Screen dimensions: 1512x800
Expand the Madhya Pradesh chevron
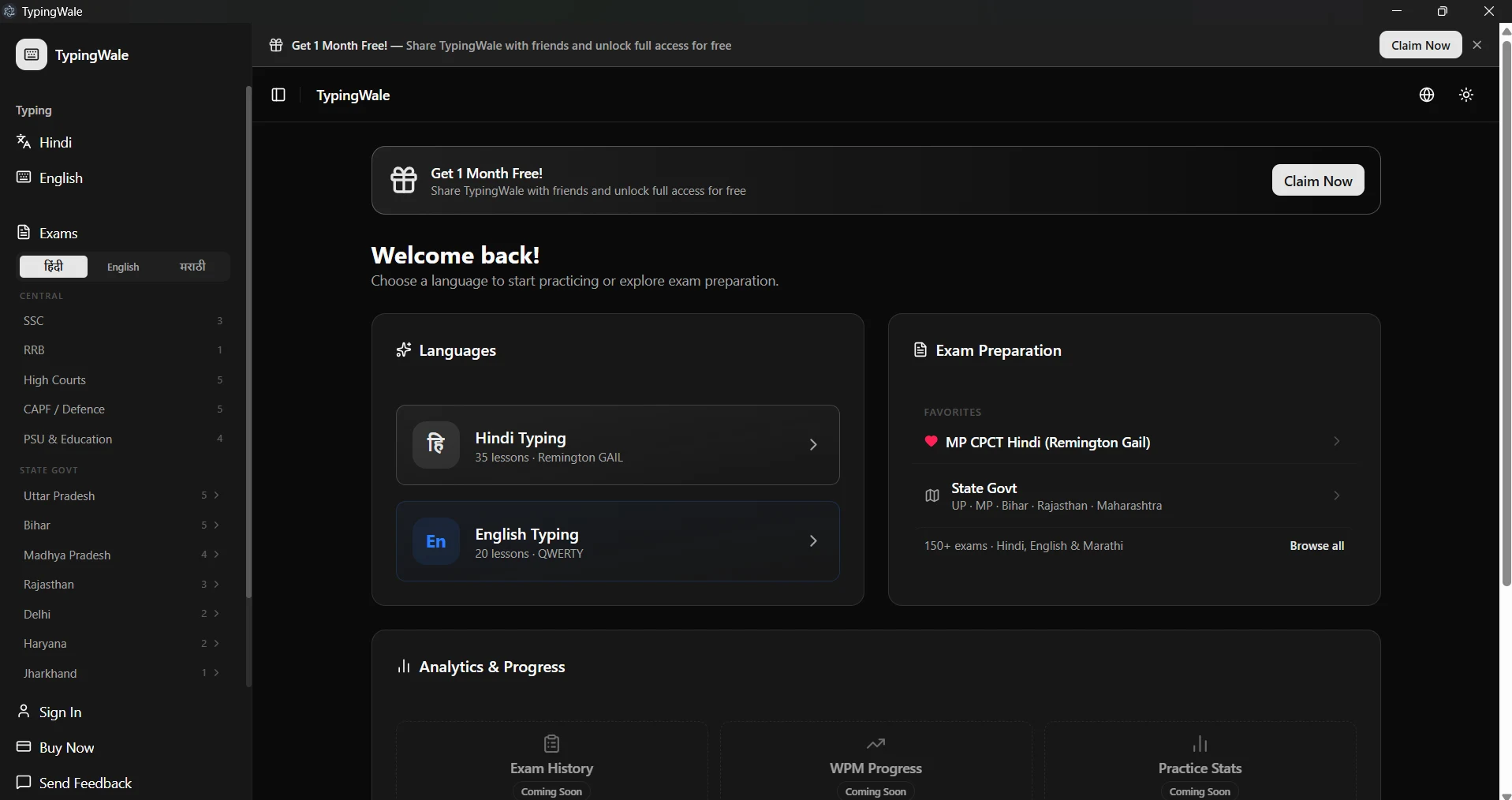click(x=216, y=555)
